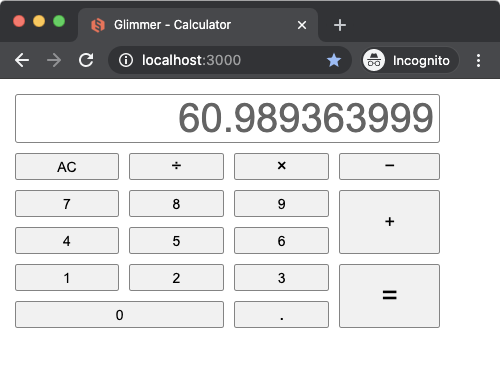
Task: Select the number 3 key
Action: 281,278
